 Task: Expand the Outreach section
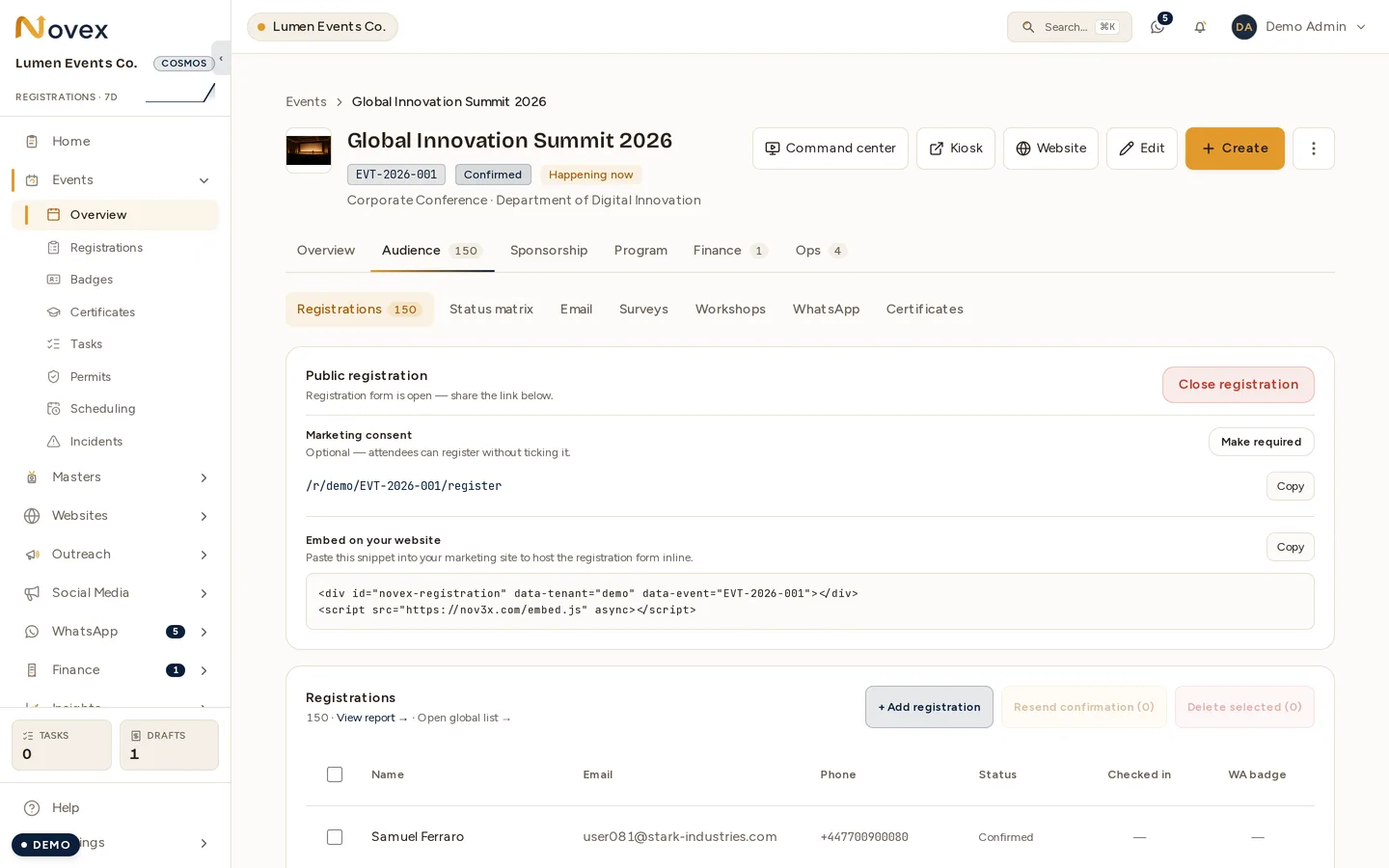(x=204, y=555)
